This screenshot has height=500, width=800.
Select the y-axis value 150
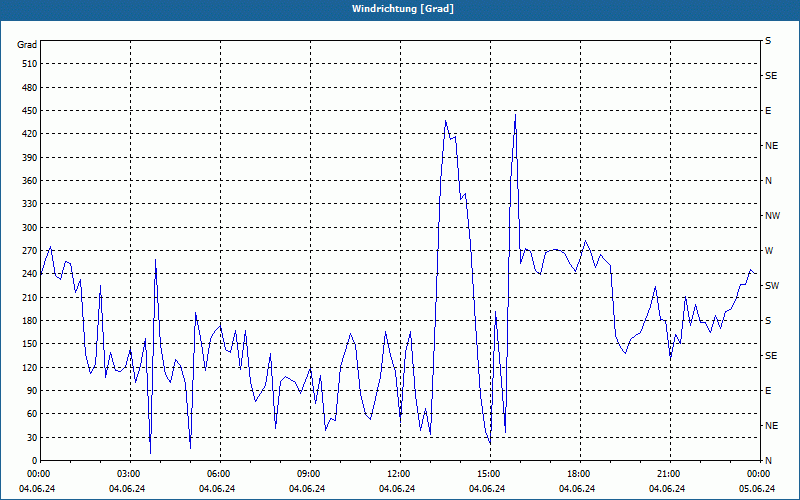30,344
